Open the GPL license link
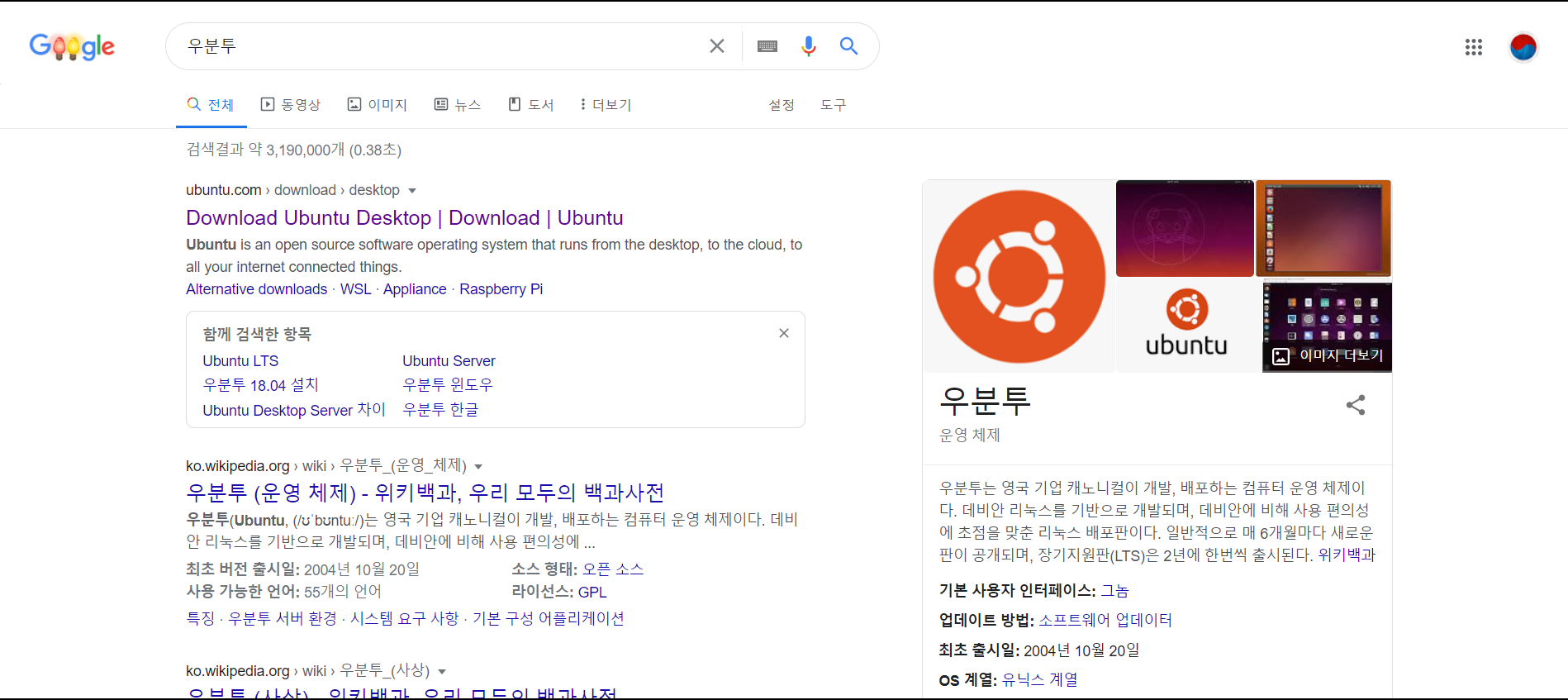The width and height of the screenshot is (1568, 700). (592, 592)
